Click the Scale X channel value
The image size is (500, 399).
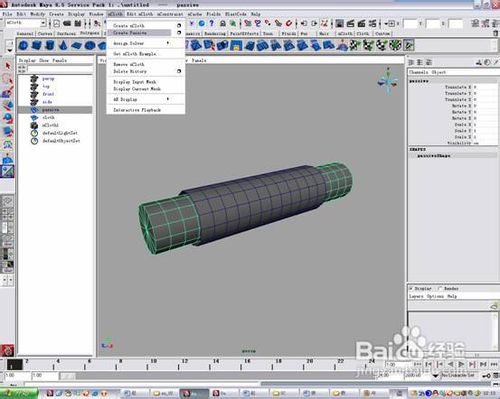click(485, 124)
